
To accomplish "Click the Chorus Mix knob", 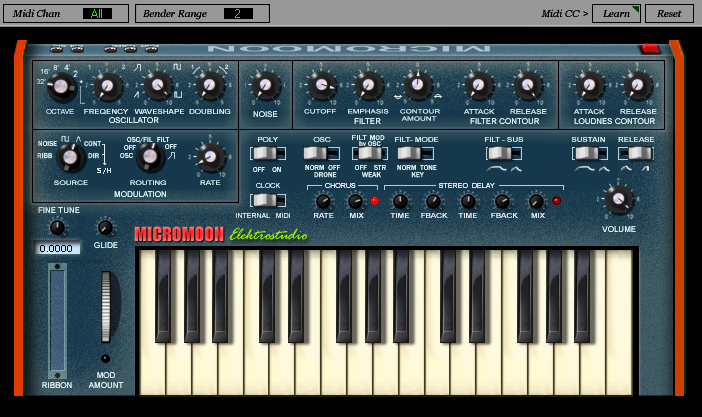I will [x=356, y=201].
